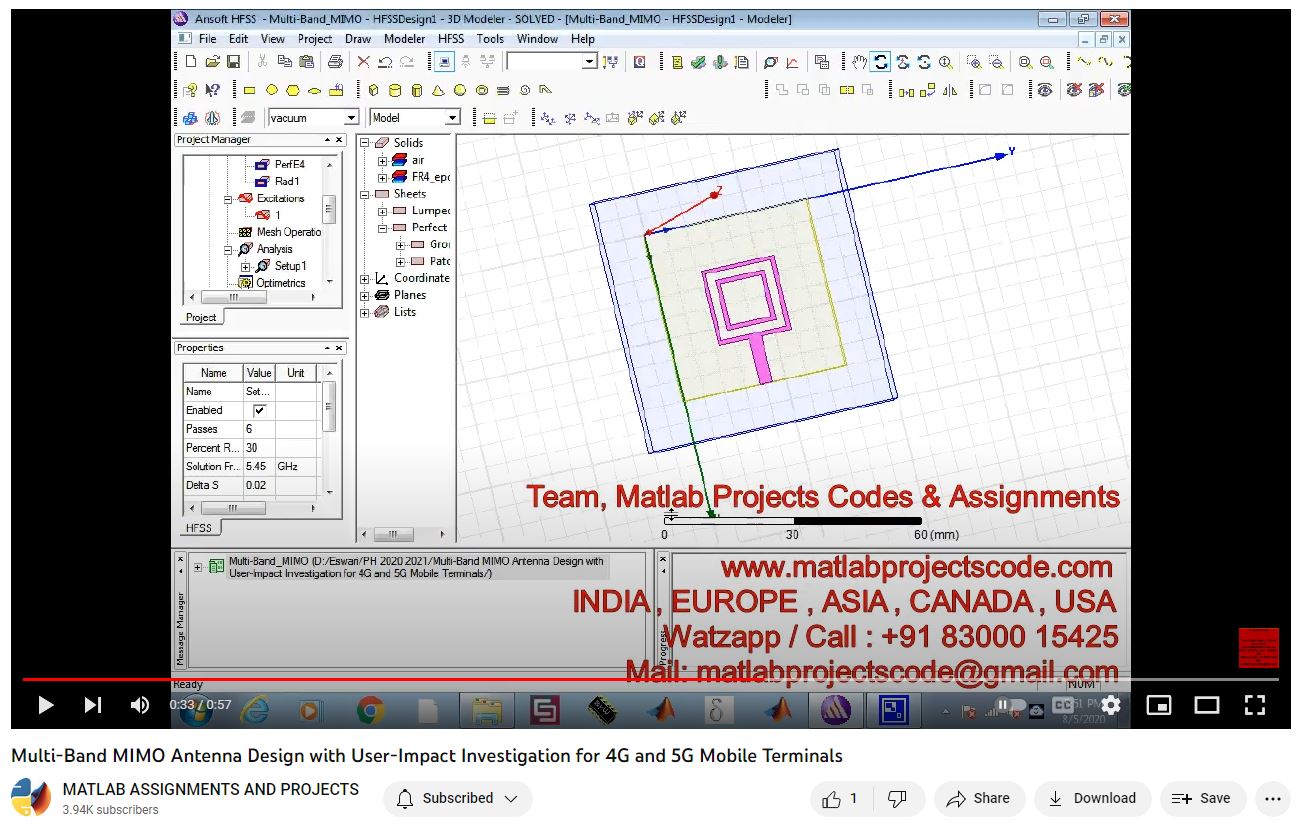Click the red video progress bar
Screen dimensions: 1298x826
pyautogui.click(x=400, y=679)
